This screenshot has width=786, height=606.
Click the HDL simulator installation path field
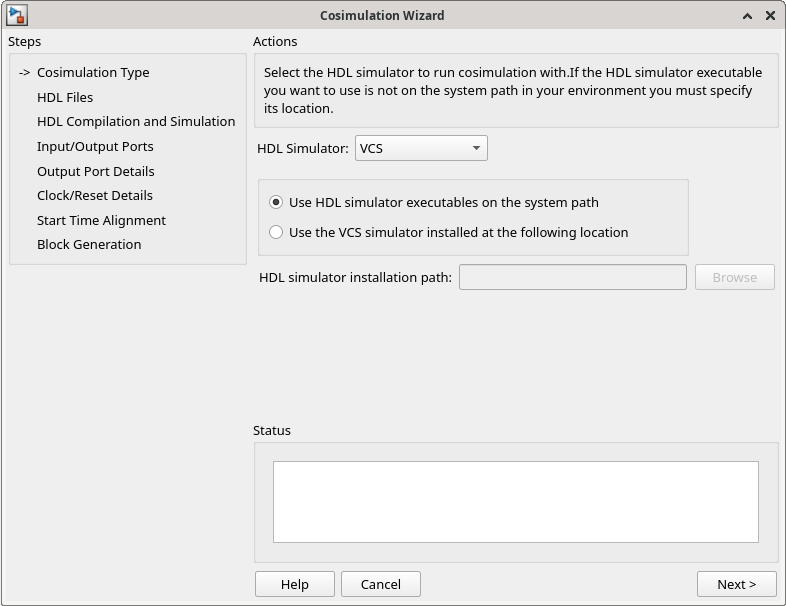coord(572,277)
